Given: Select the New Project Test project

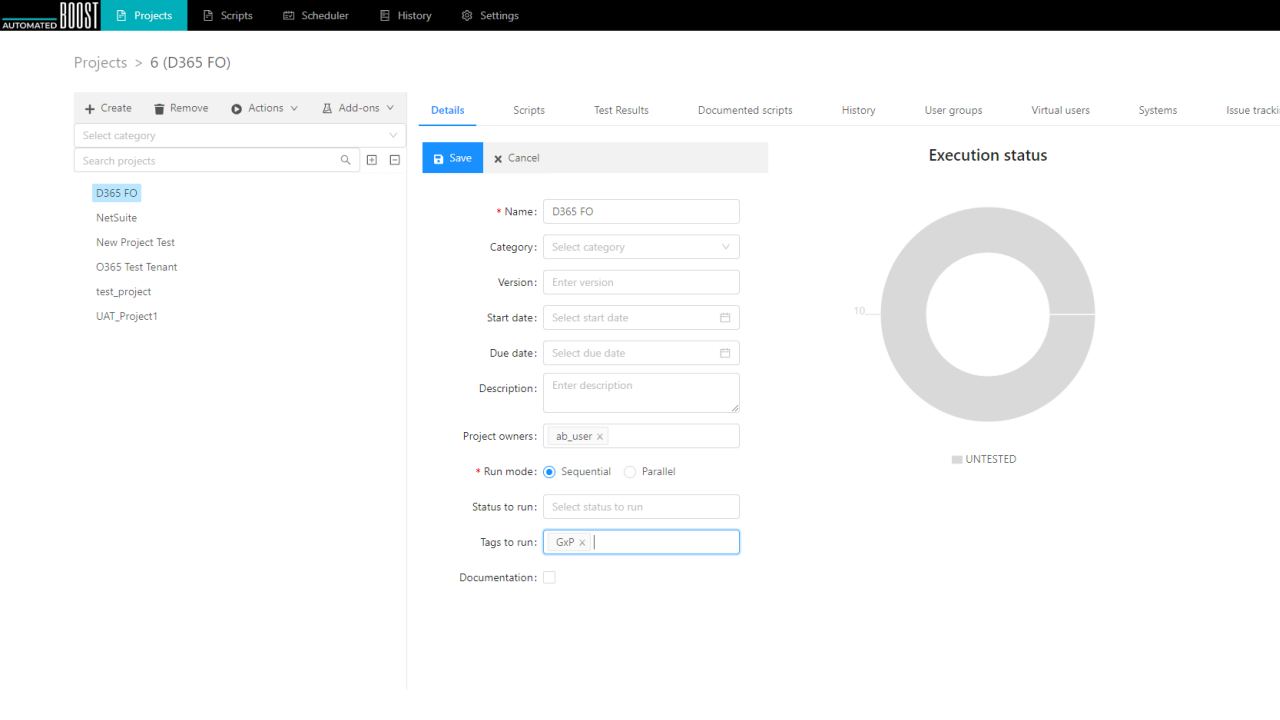Looking at the screenshot, I should coord(135,242).
